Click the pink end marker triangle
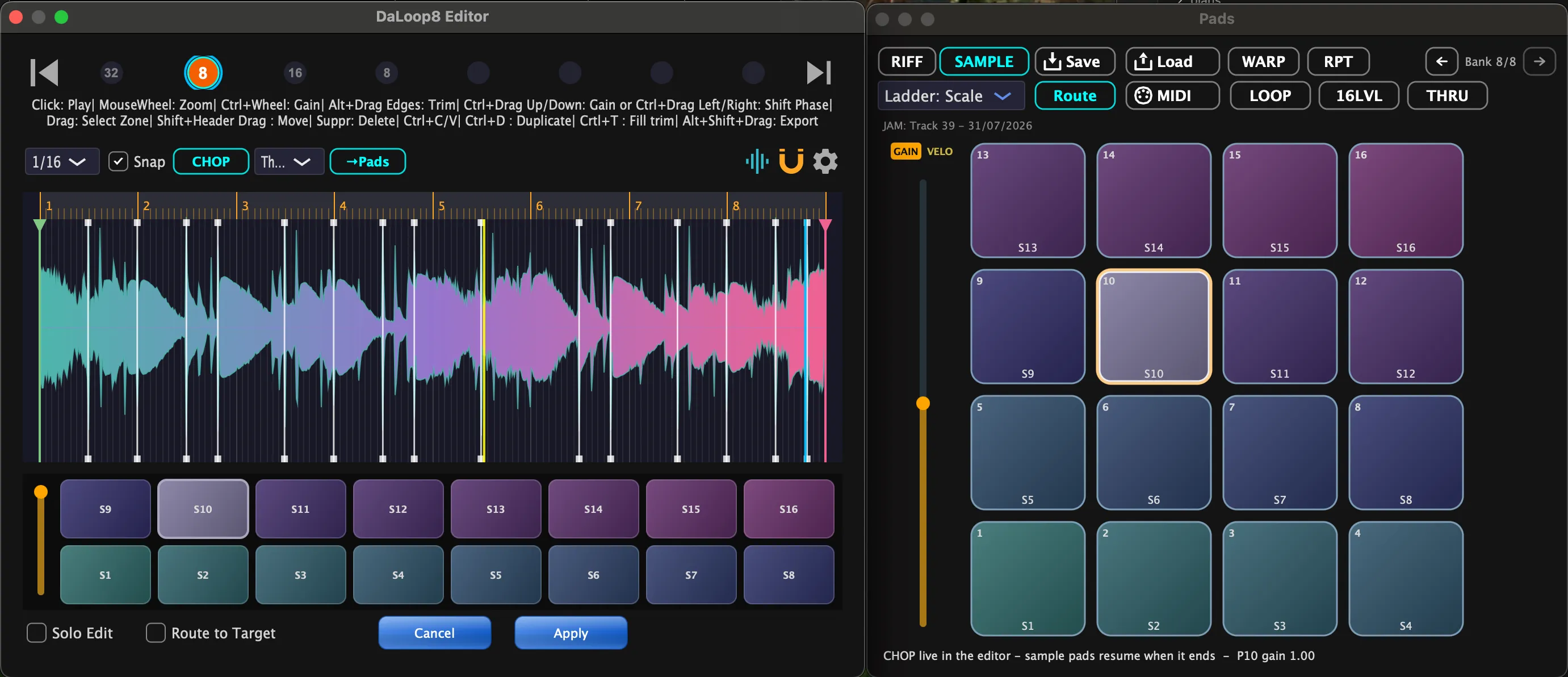This screenshot has width=1568, height=677. [x=825, y=225]
